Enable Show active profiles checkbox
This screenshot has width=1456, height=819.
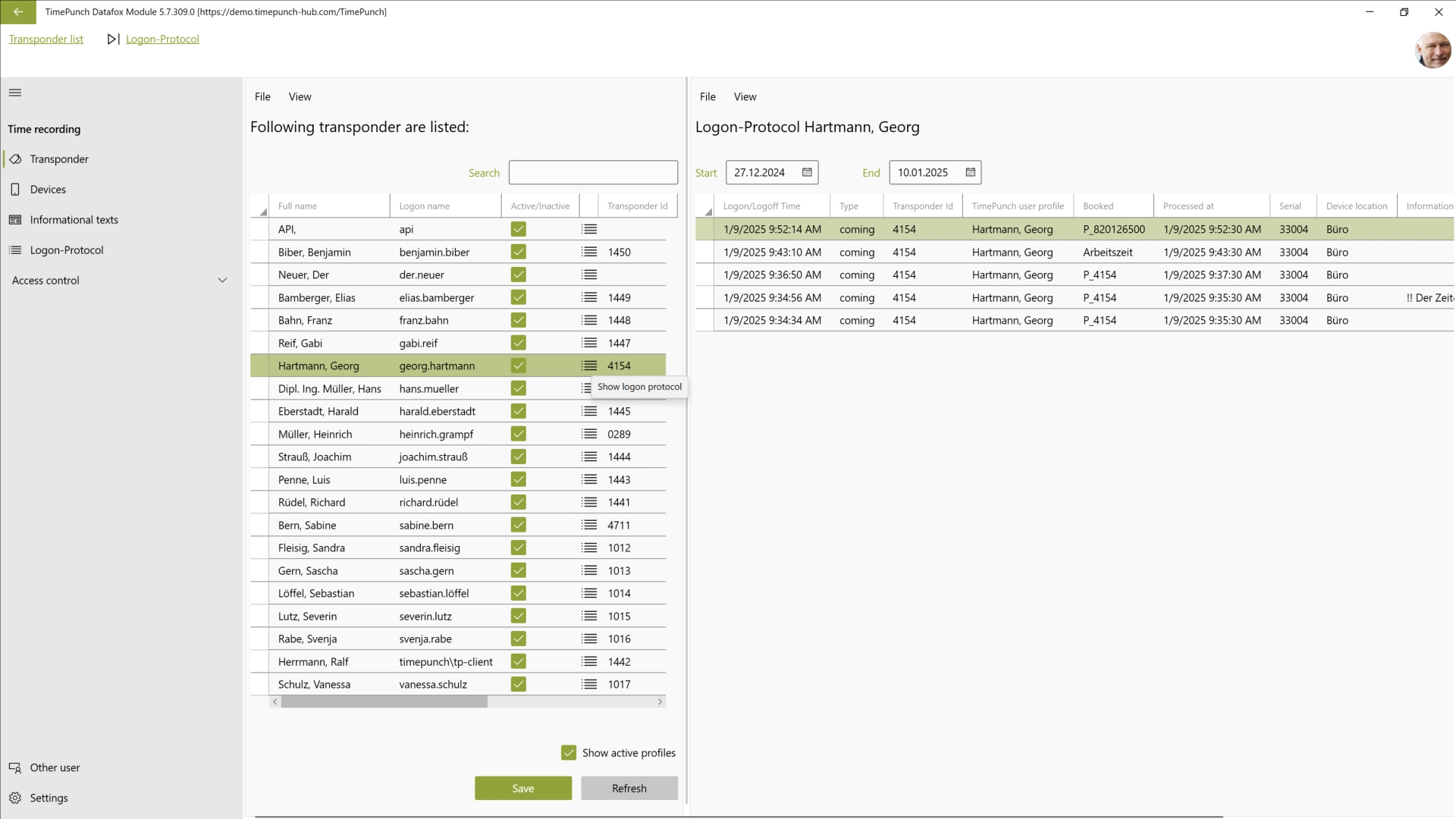point(568,752)
